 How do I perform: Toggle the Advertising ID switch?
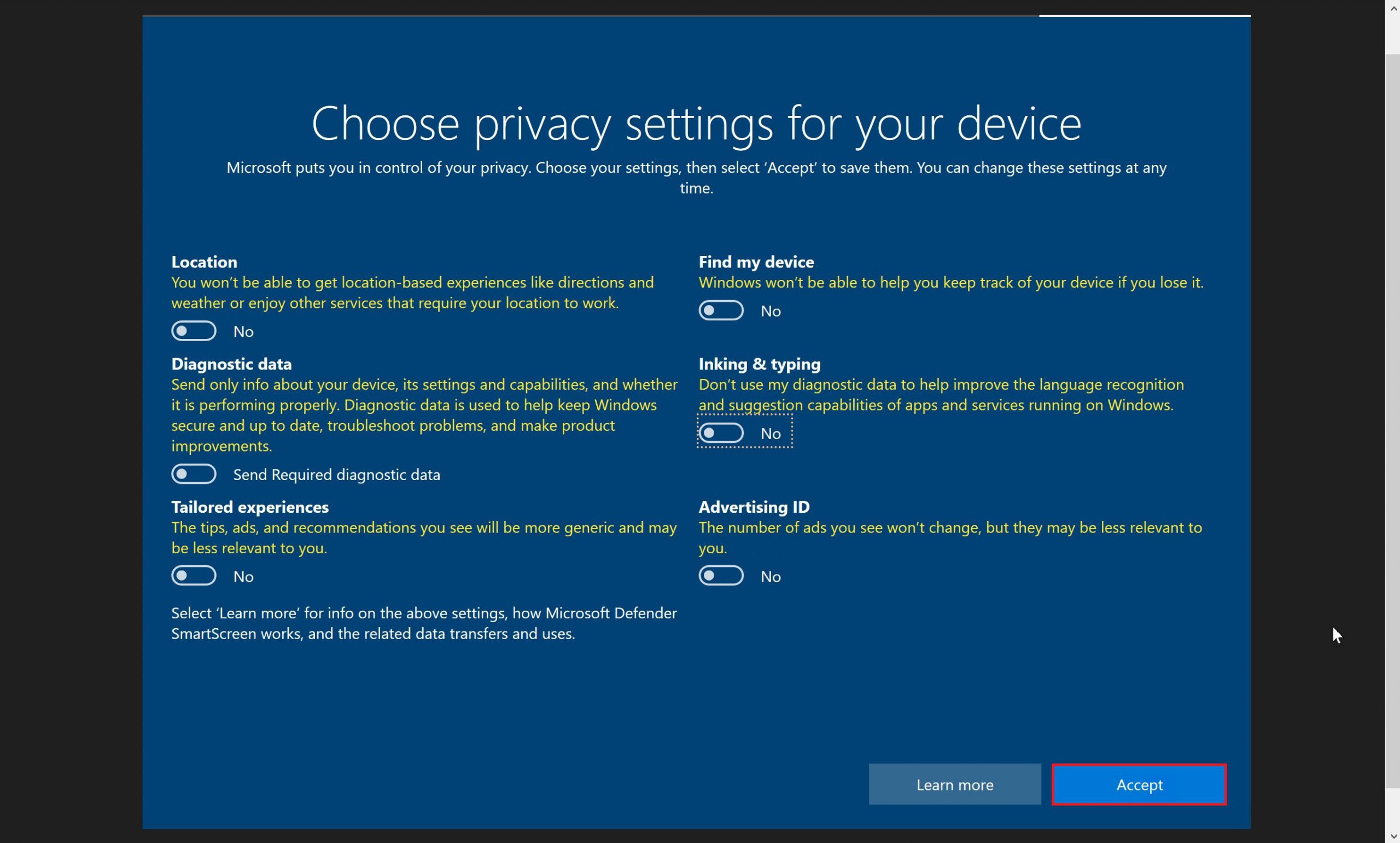tap(721, 576)
